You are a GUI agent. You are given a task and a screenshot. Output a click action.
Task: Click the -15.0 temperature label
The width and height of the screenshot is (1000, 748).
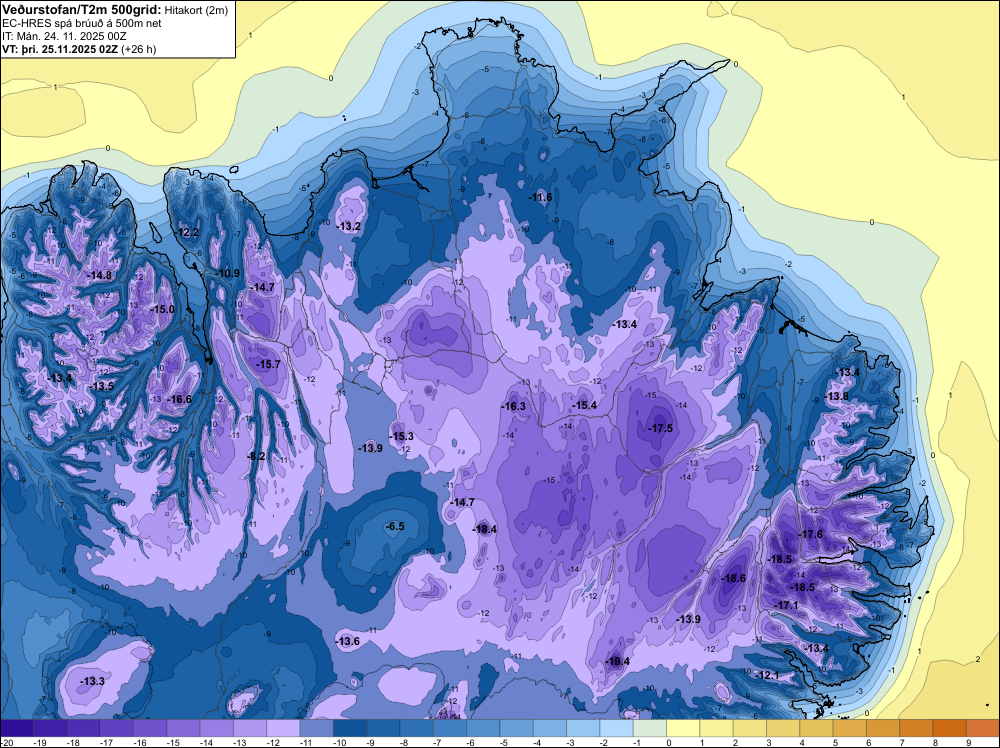click(x=162, y=309)
